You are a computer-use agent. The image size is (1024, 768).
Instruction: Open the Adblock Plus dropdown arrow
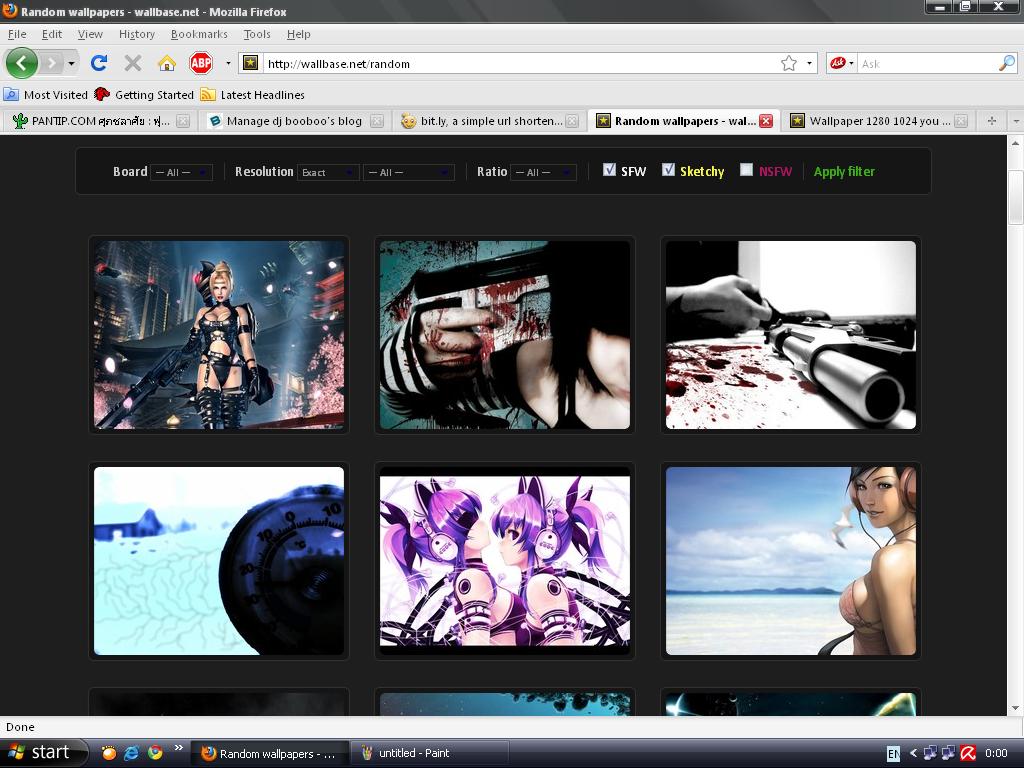click(x=228, y=63)
